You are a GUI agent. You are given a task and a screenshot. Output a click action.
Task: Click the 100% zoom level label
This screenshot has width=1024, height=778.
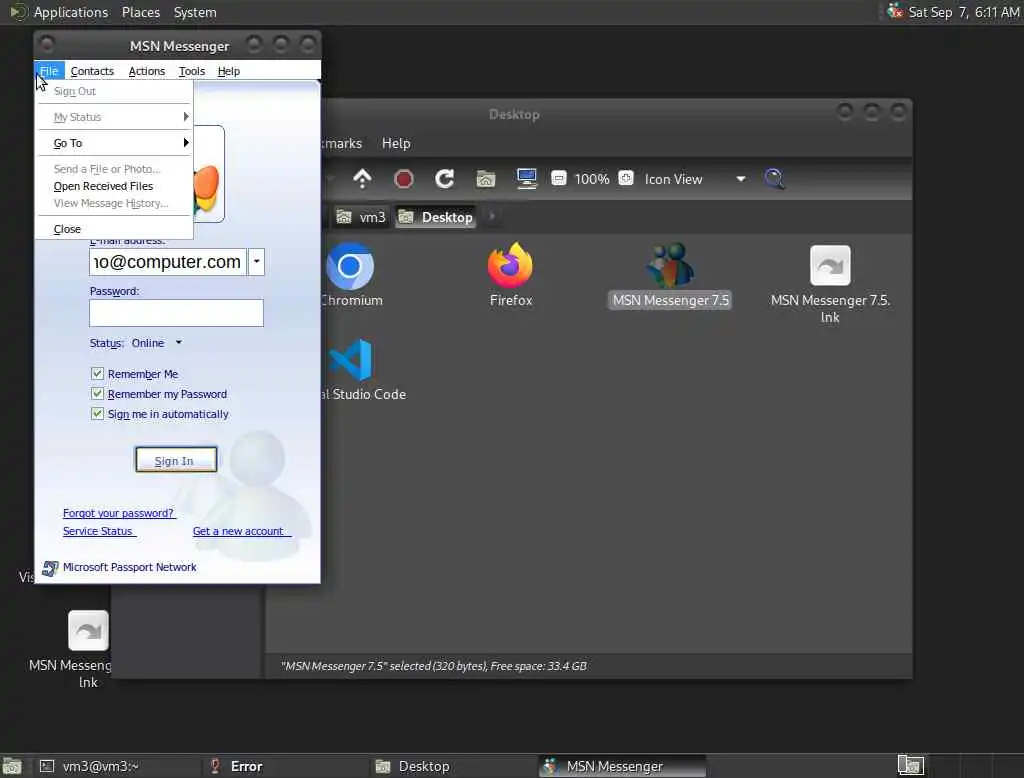tap(592, 179)
